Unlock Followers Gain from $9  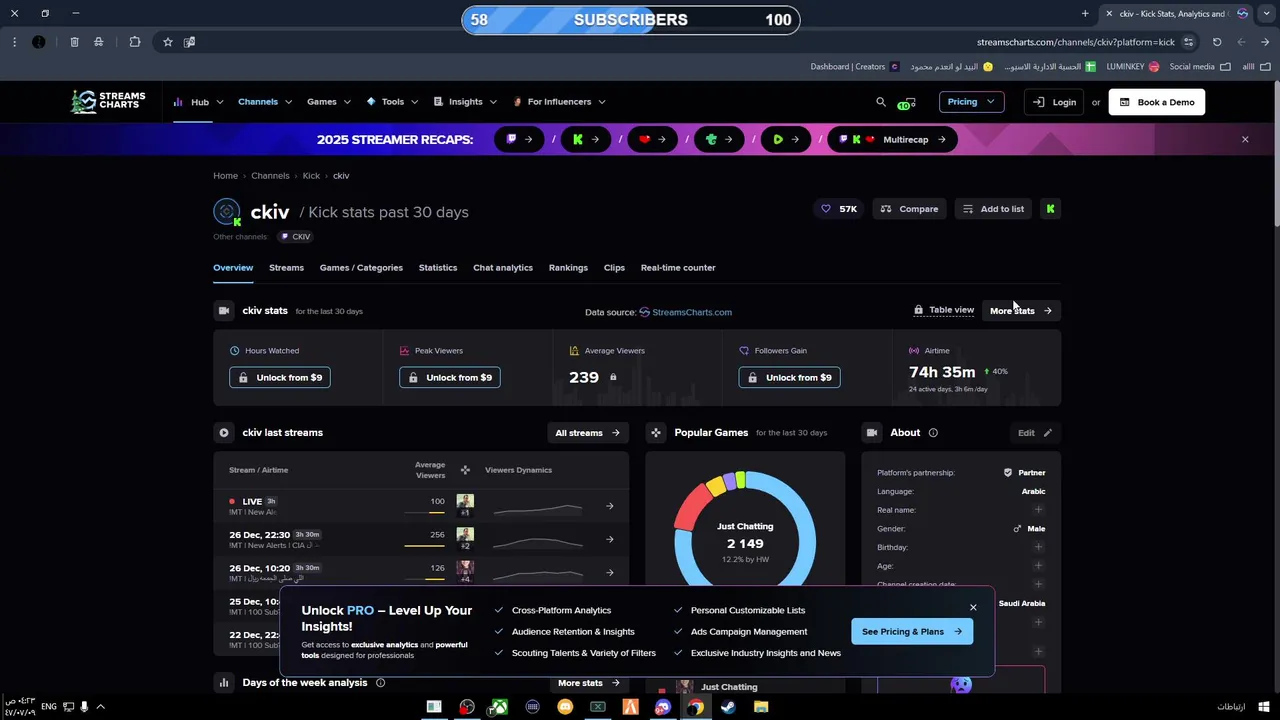click(x=790, y=377)
